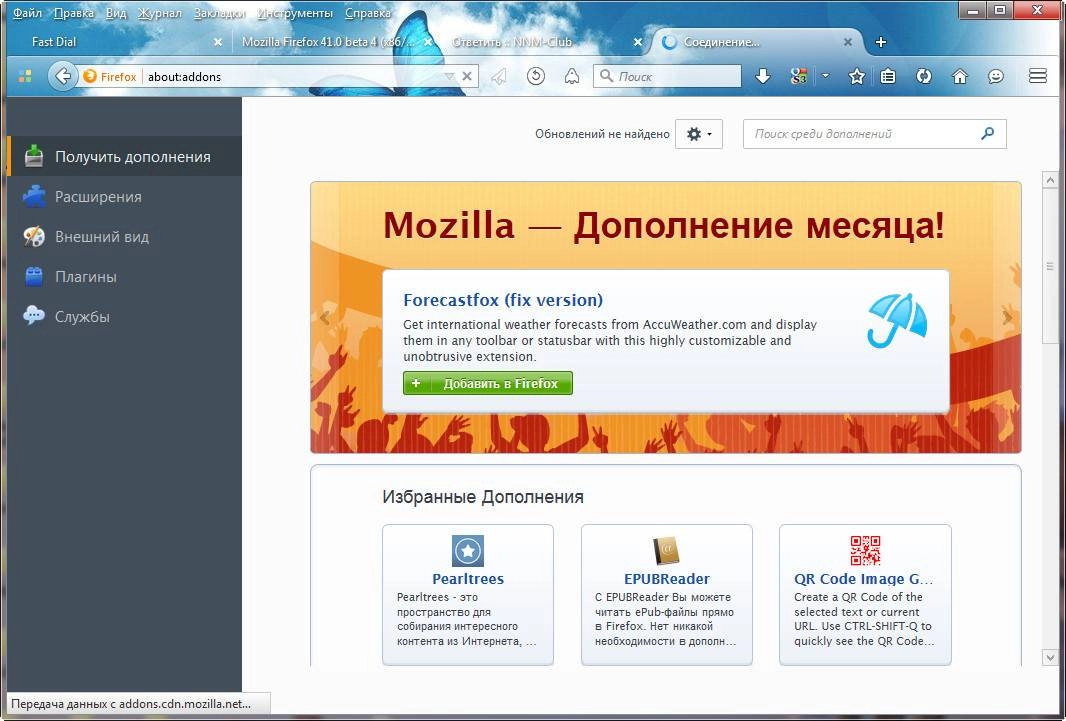
Task: Click the blue umbrella Forecastfox icon
Action: click(897, 321)
